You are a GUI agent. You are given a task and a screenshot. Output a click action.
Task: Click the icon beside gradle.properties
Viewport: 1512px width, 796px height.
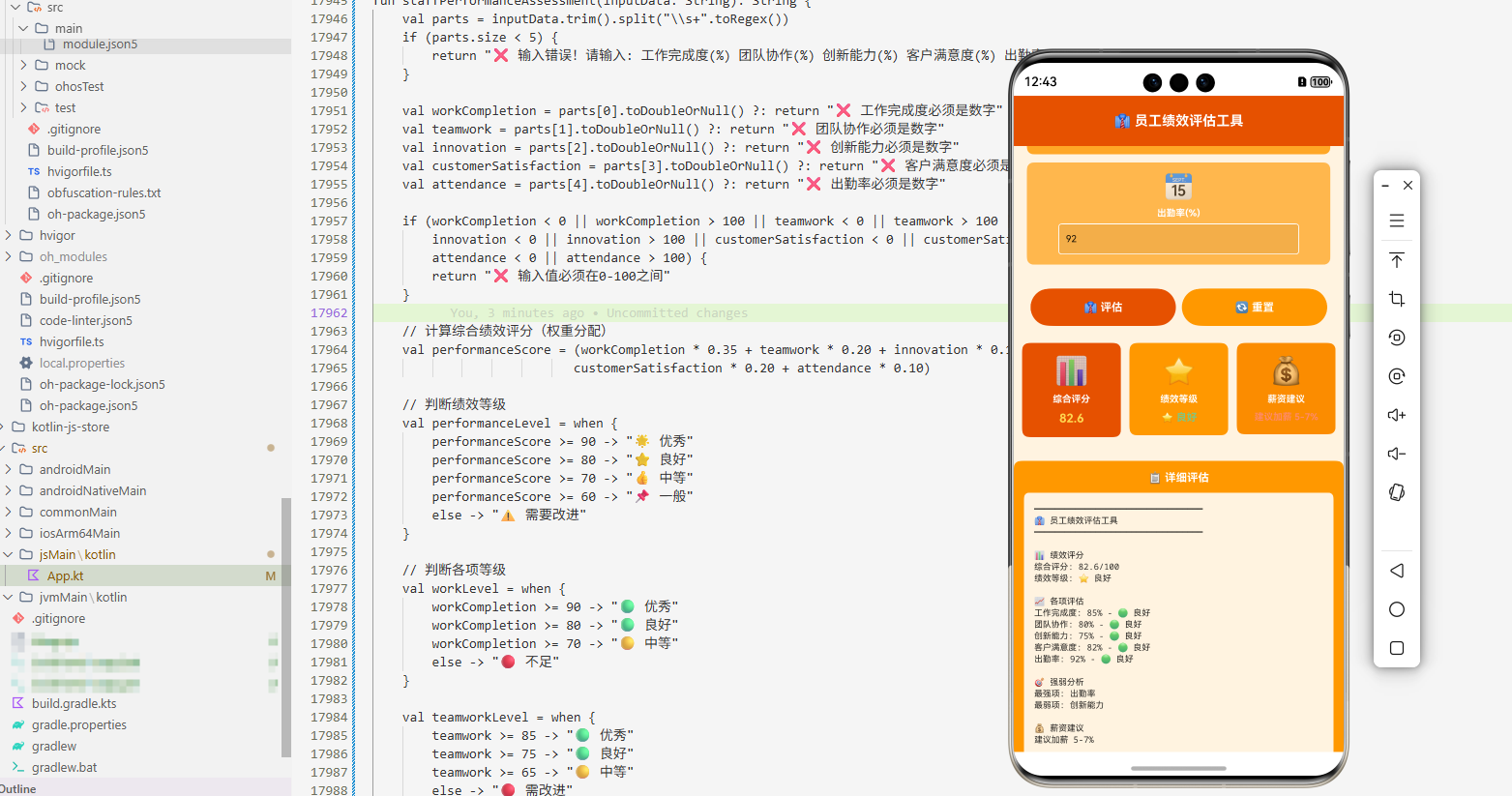tap(18, 724)
